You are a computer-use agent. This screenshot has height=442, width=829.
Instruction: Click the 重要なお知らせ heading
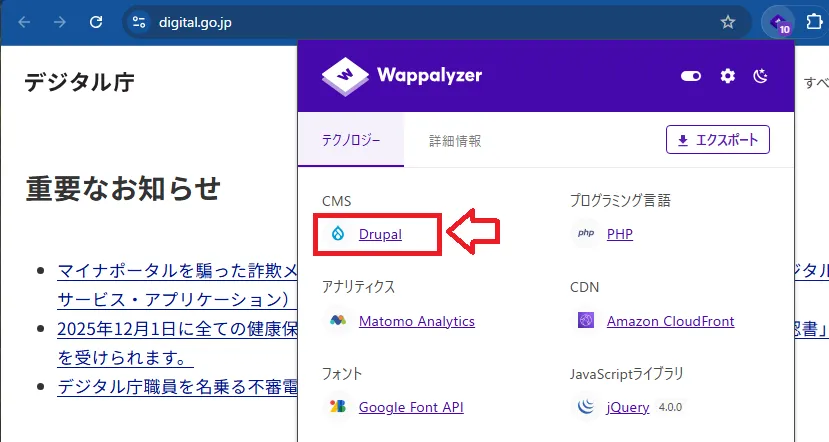click(123, 189)
